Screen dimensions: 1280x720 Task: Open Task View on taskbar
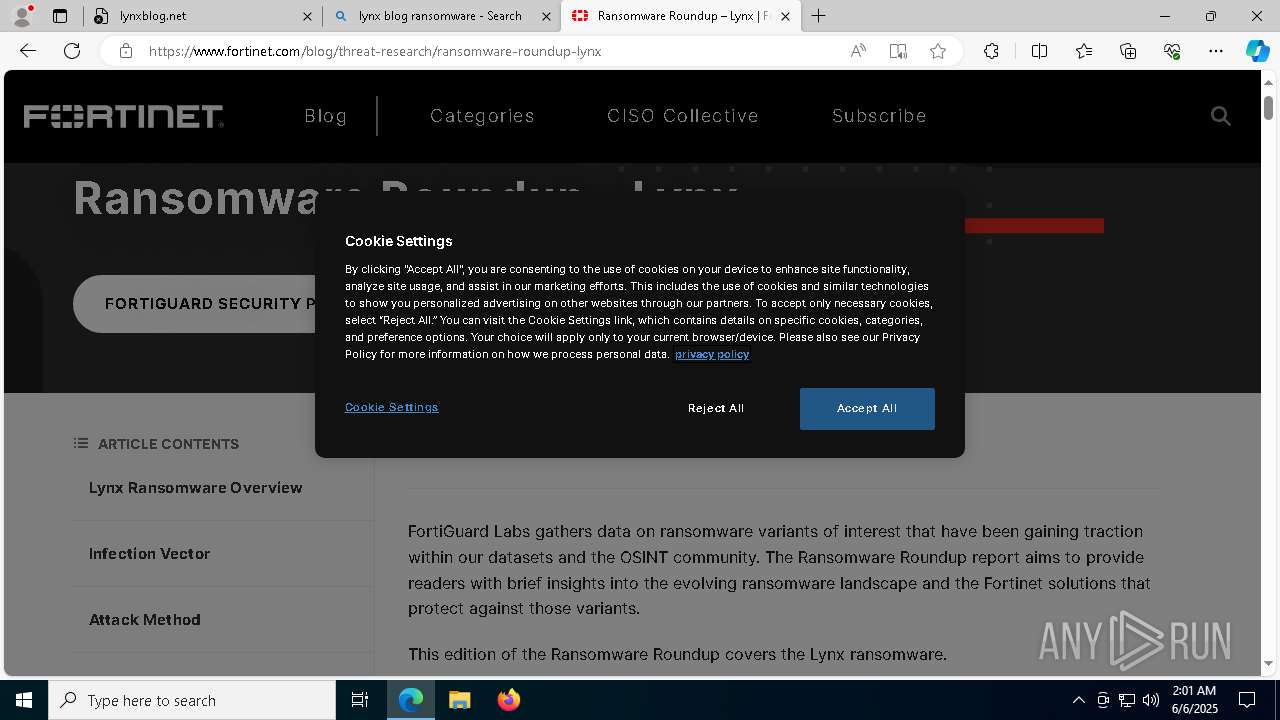pyautogui.click(x=360, y=700)
